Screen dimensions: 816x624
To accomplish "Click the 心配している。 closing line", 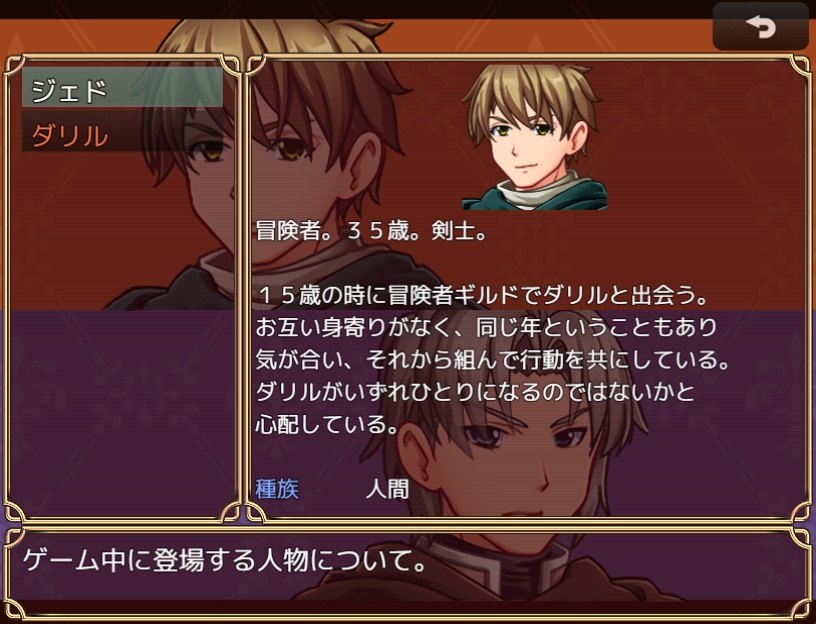I will [328, 425].
